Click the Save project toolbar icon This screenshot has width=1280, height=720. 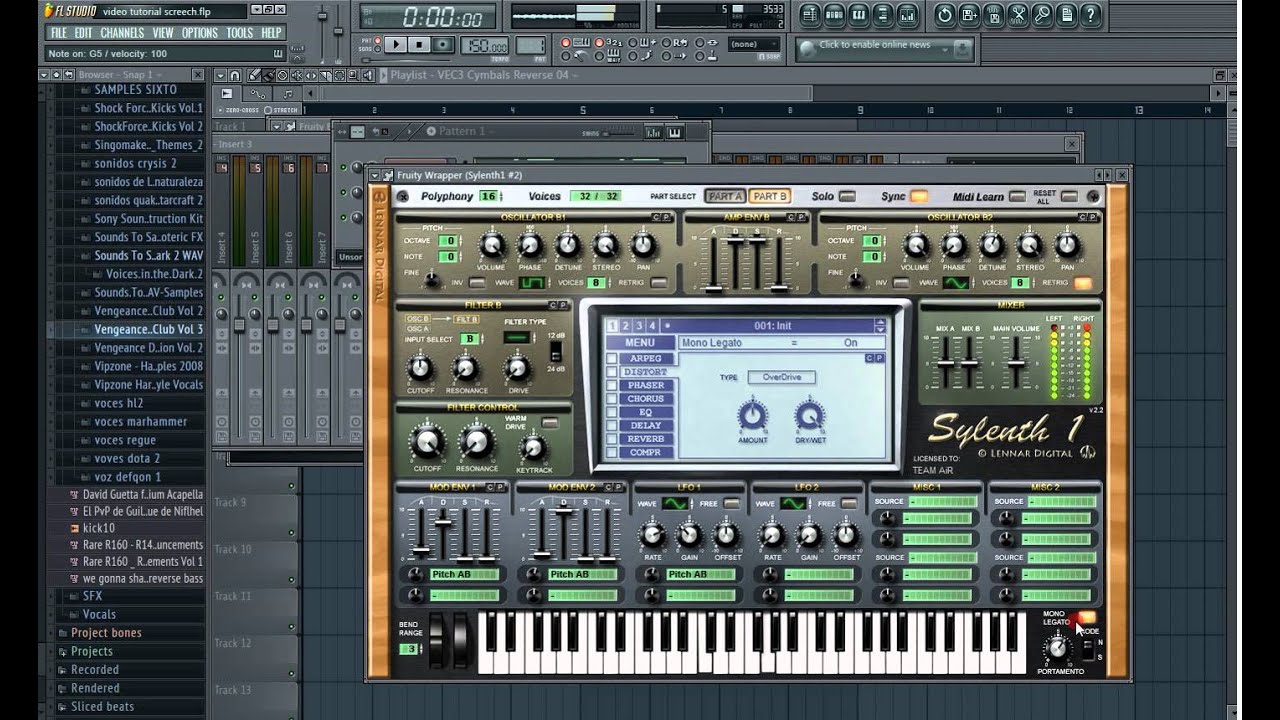[969, 15]
